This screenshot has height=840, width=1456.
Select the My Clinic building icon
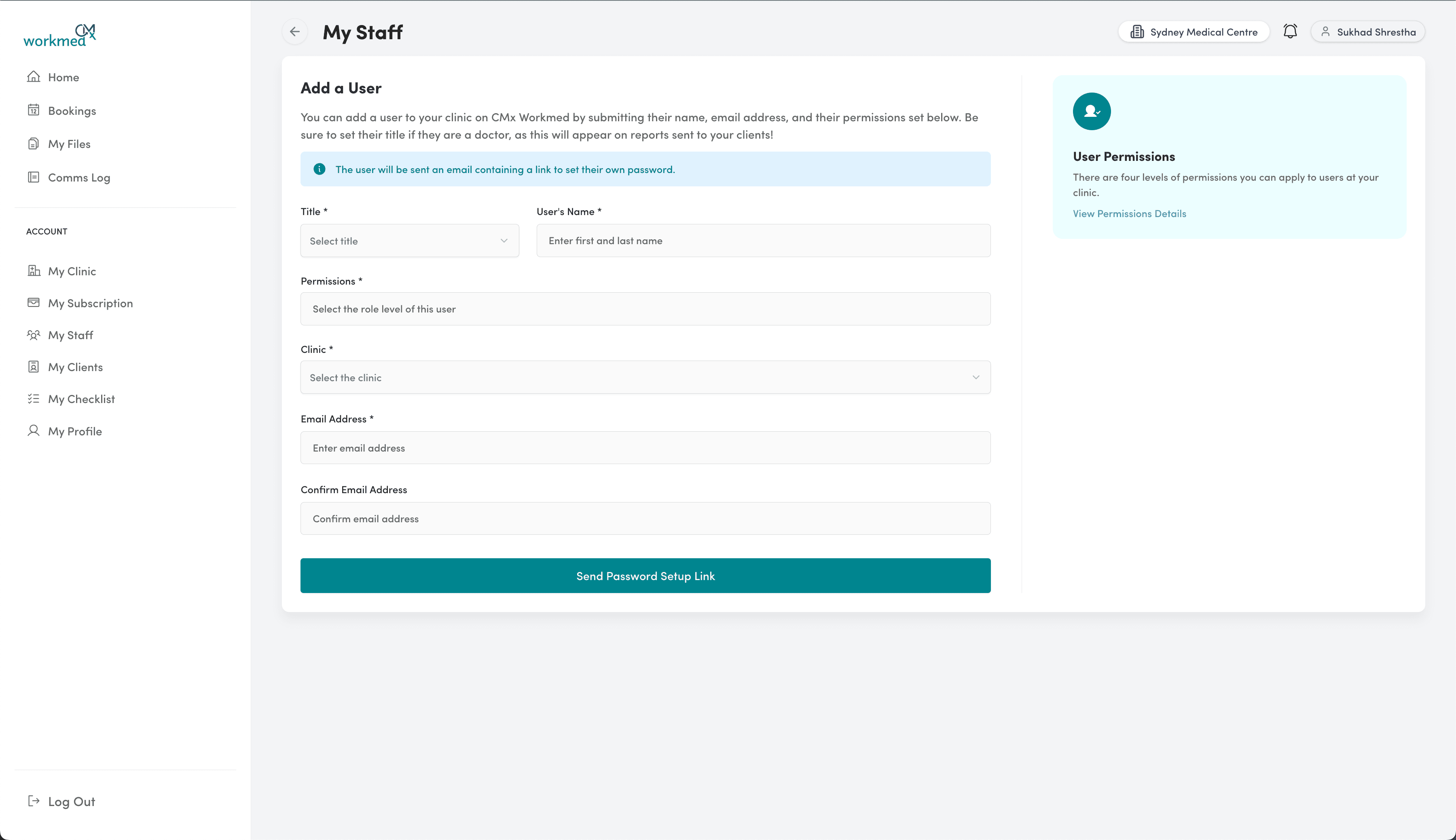click(x=34, y=270)
